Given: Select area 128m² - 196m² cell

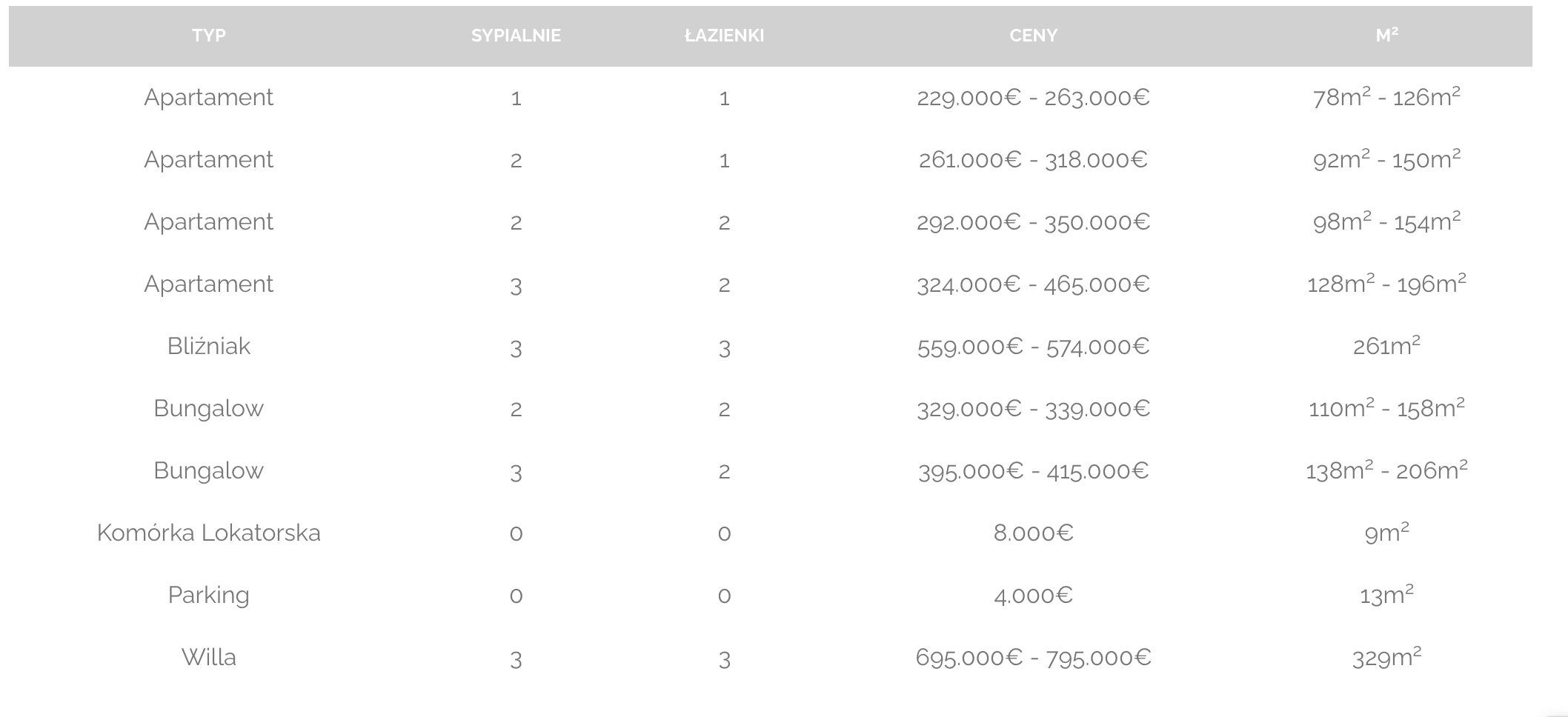Looking at the screenshot, I should click(x=1386, y=283).
